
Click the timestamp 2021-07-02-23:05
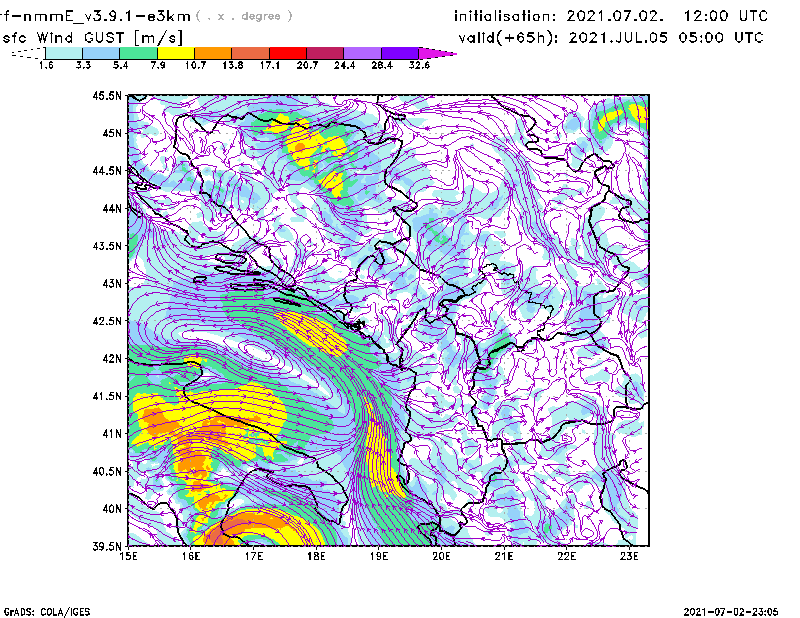tap(731, 612)
